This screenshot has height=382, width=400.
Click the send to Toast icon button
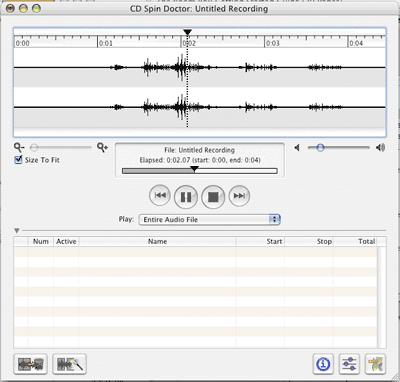click(375, 364)
